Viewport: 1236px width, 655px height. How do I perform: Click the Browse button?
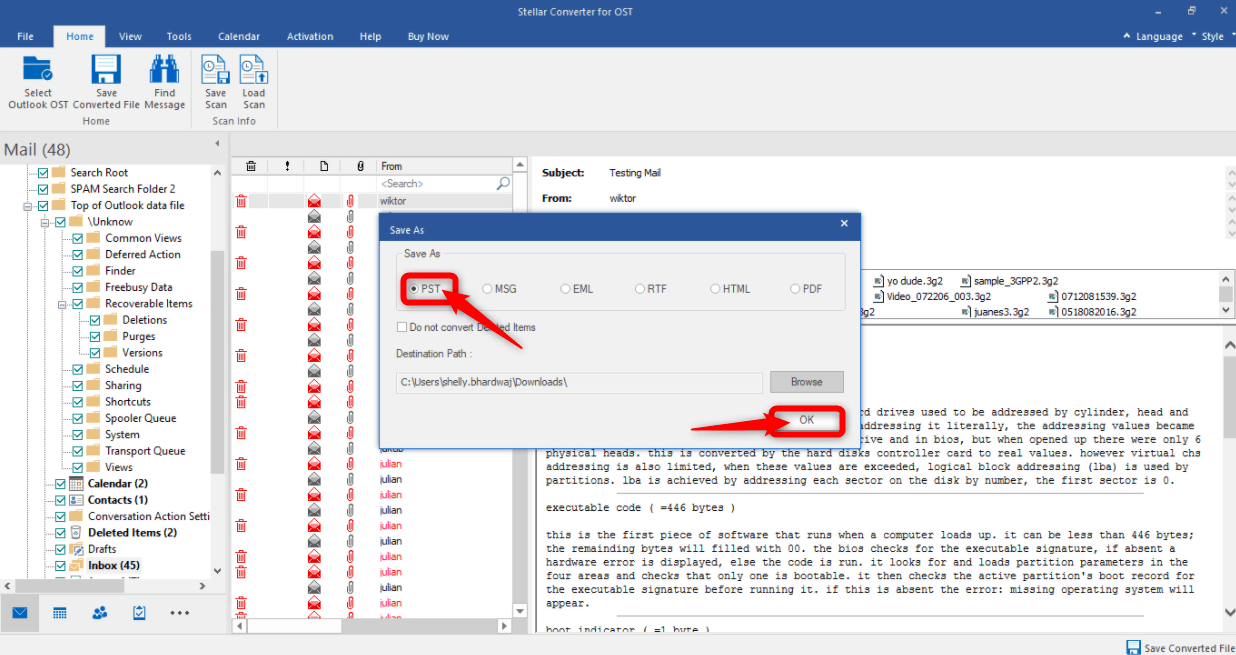(806, 382)
